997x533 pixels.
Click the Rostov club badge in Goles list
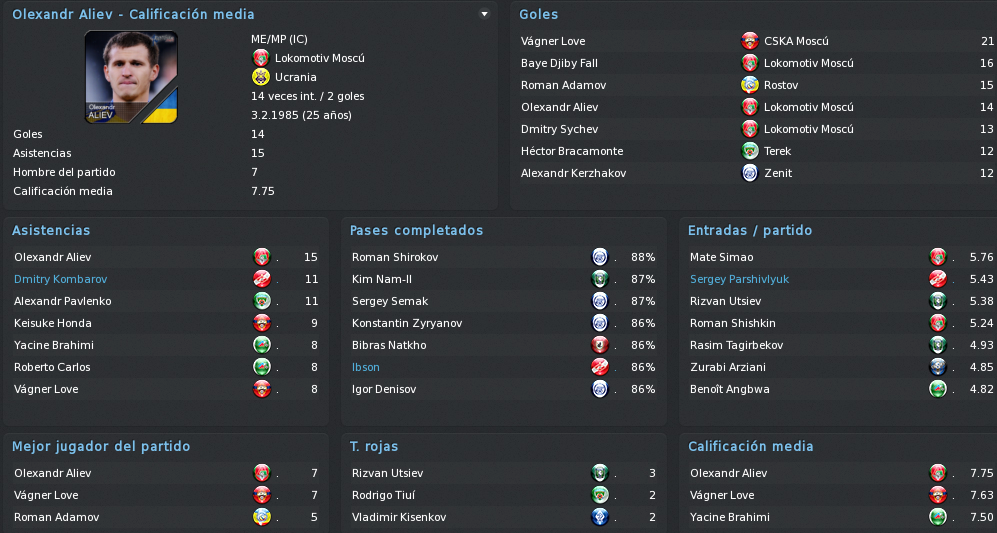click(x=750, y=85)
